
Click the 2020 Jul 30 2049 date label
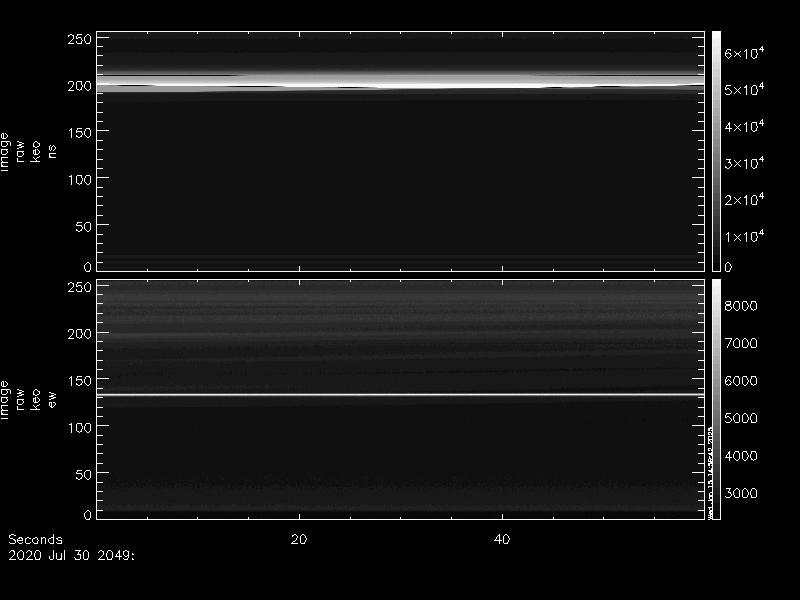[70, 553]
